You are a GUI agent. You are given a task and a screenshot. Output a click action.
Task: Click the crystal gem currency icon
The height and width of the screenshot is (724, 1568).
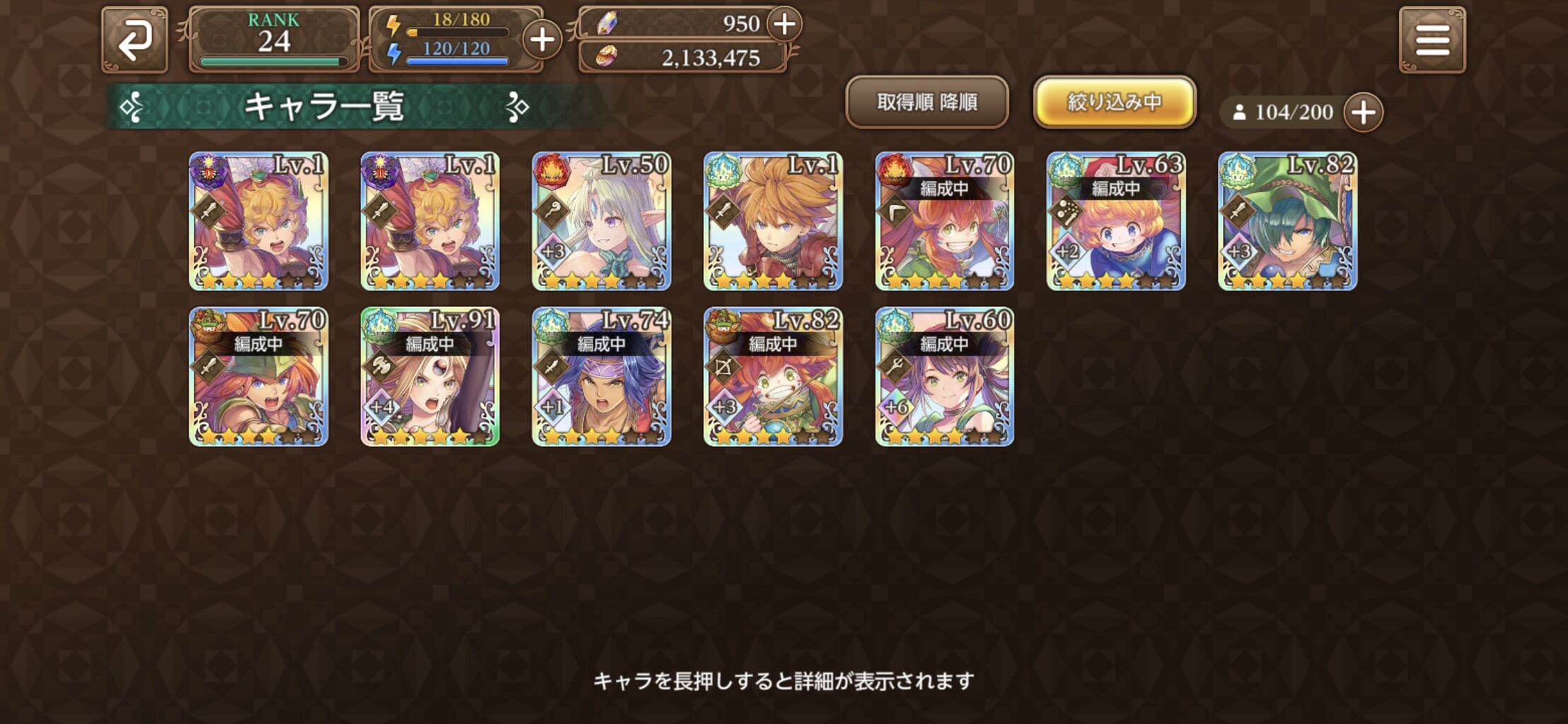[607, 24]
